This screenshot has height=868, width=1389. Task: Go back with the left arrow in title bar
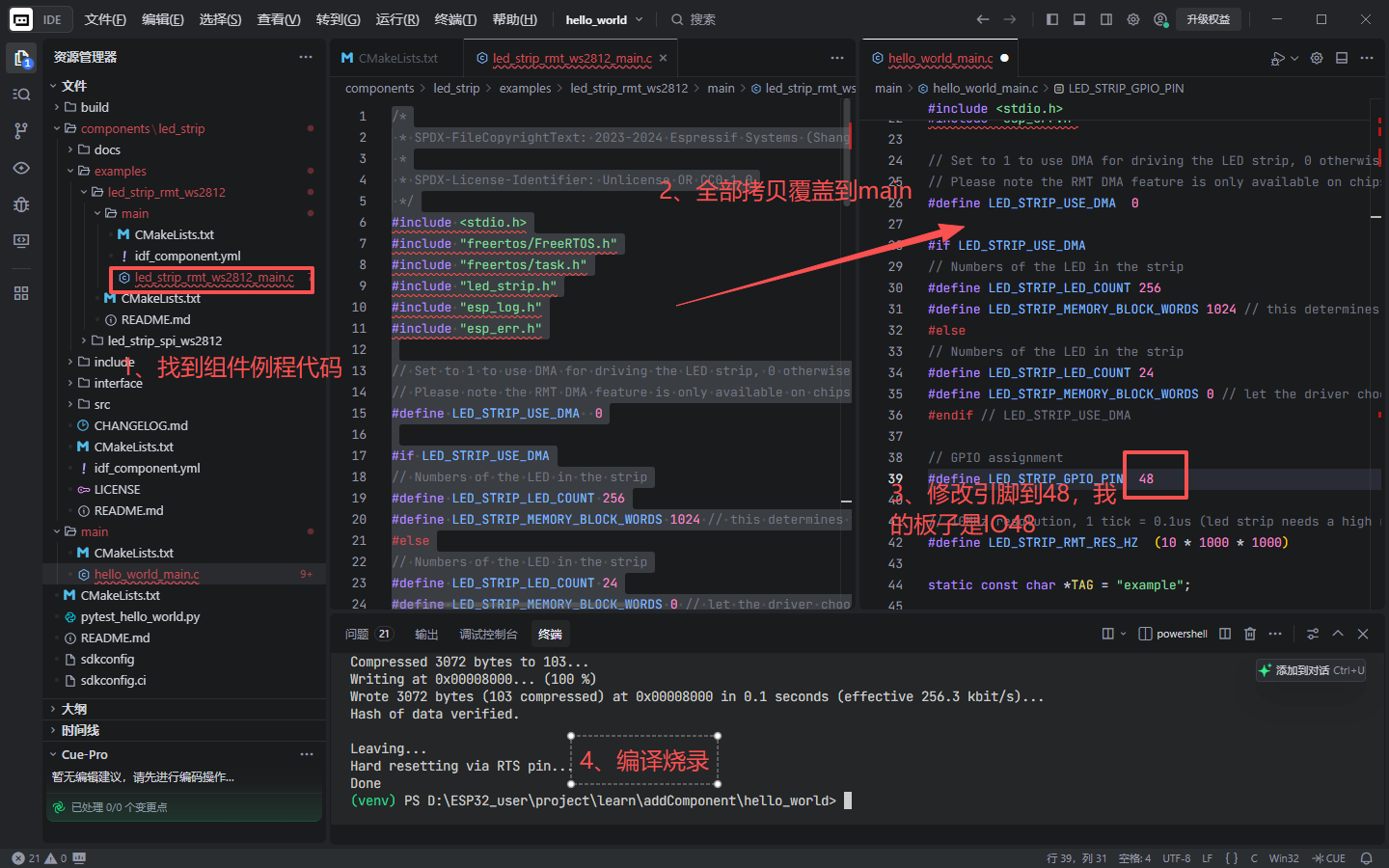click(x=982, y=19)
